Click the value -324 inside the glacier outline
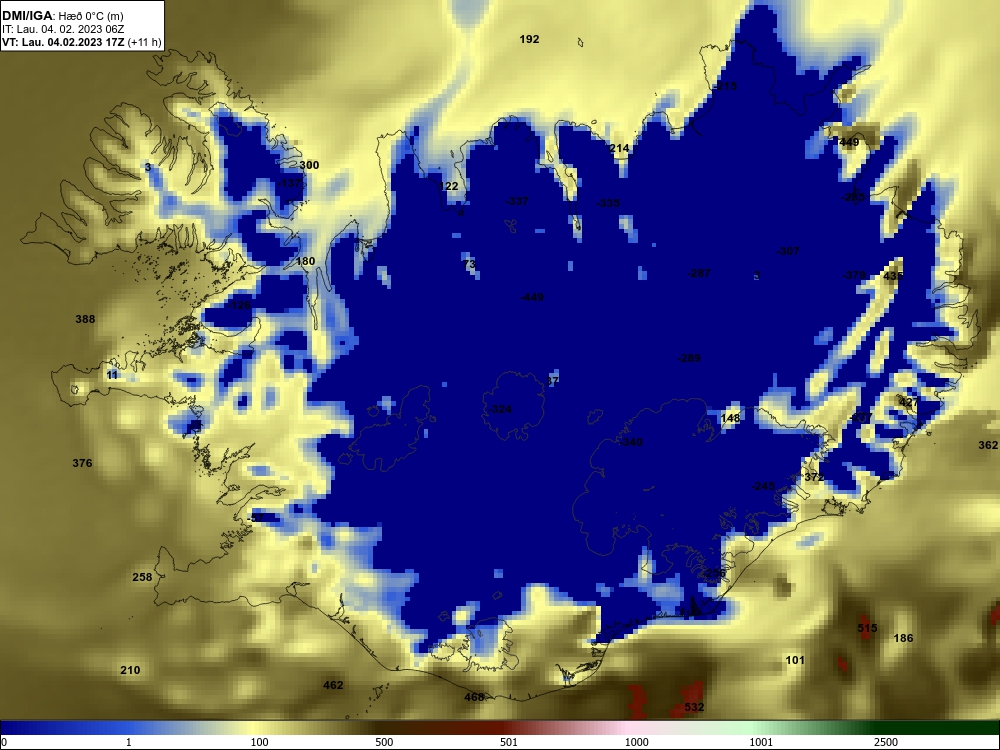The image size is (1000, 750). [500, 409]
